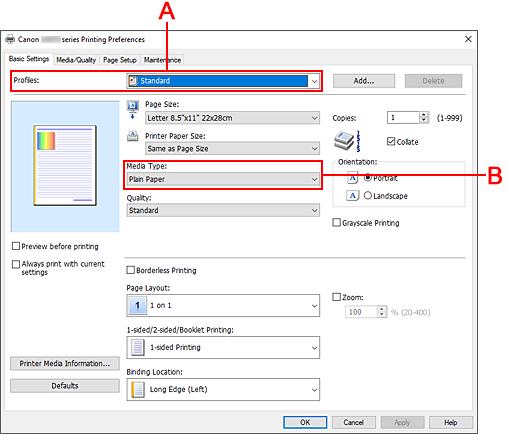Expand the Quality dropdown
The height and width of the screenshot is (434, 508).
pos(223,210)
